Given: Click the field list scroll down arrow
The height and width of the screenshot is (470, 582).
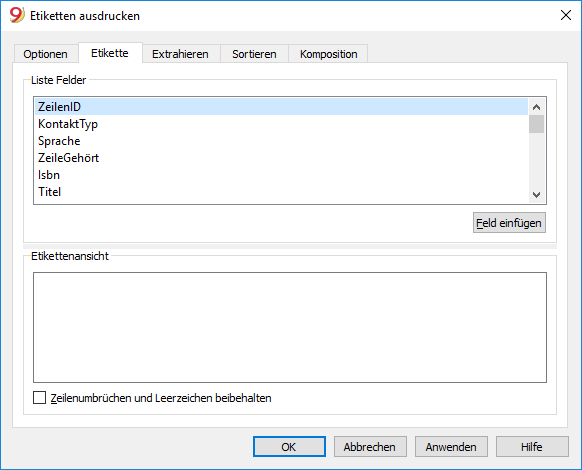Looking at the screenshot, I should pos(536,195).
